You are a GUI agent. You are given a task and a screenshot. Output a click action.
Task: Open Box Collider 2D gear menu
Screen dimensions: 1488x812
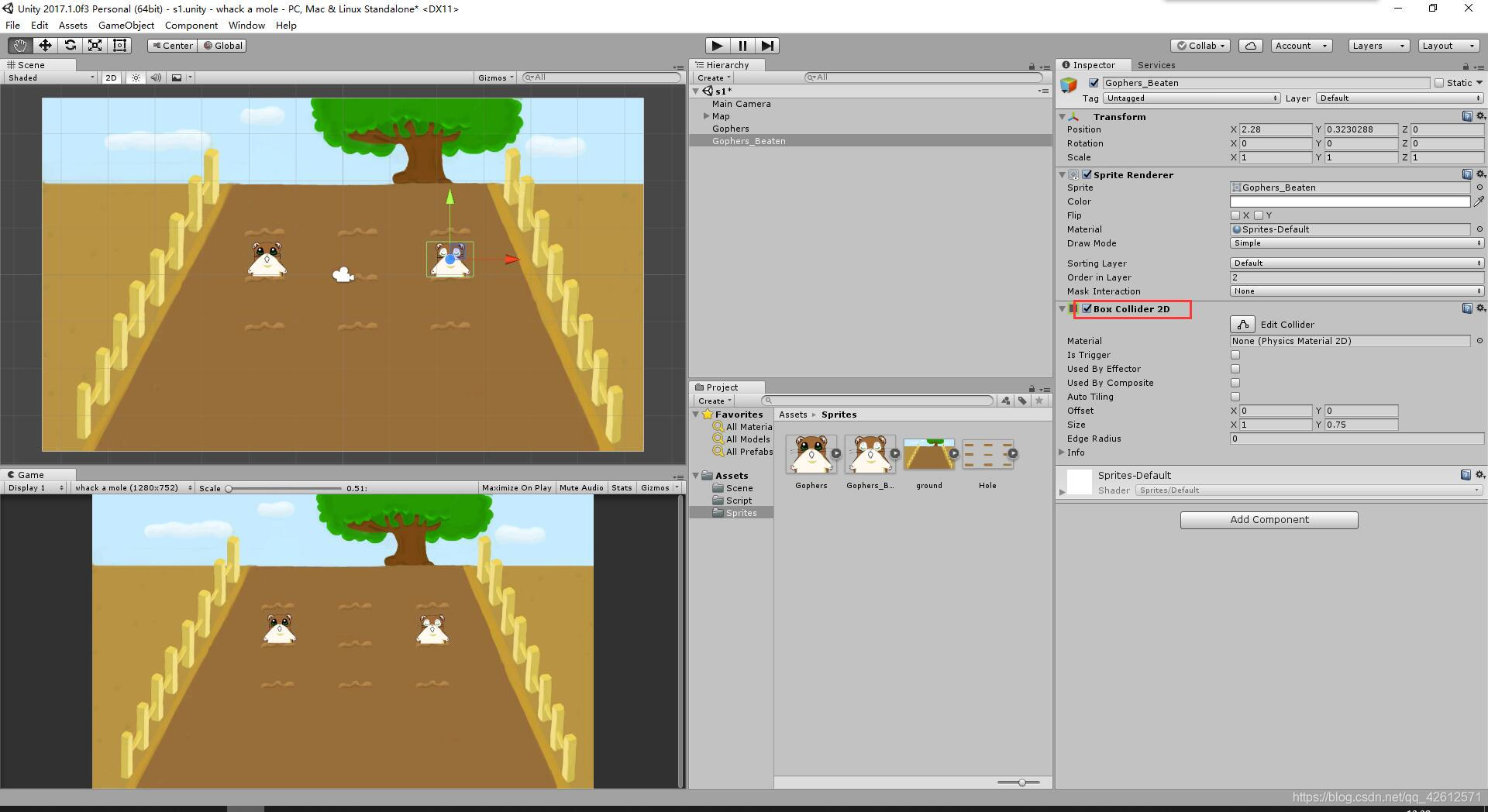pyautogui.click(x=1480, y=308)
